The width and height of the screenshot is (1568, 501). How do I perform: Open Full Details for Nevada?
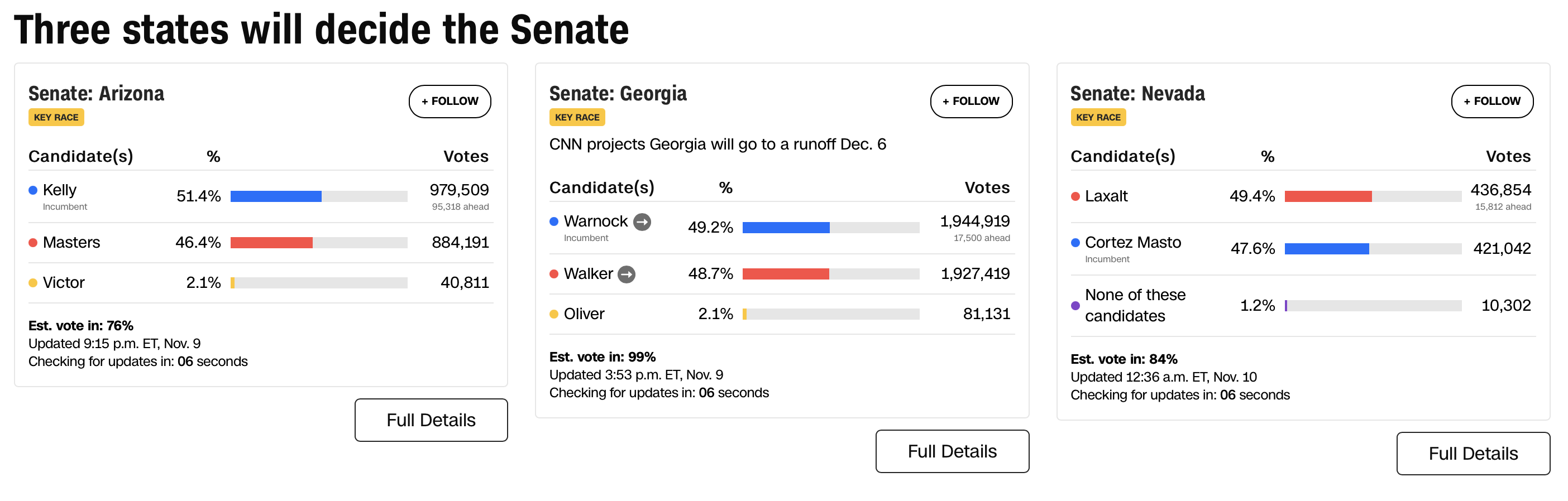1473,454
